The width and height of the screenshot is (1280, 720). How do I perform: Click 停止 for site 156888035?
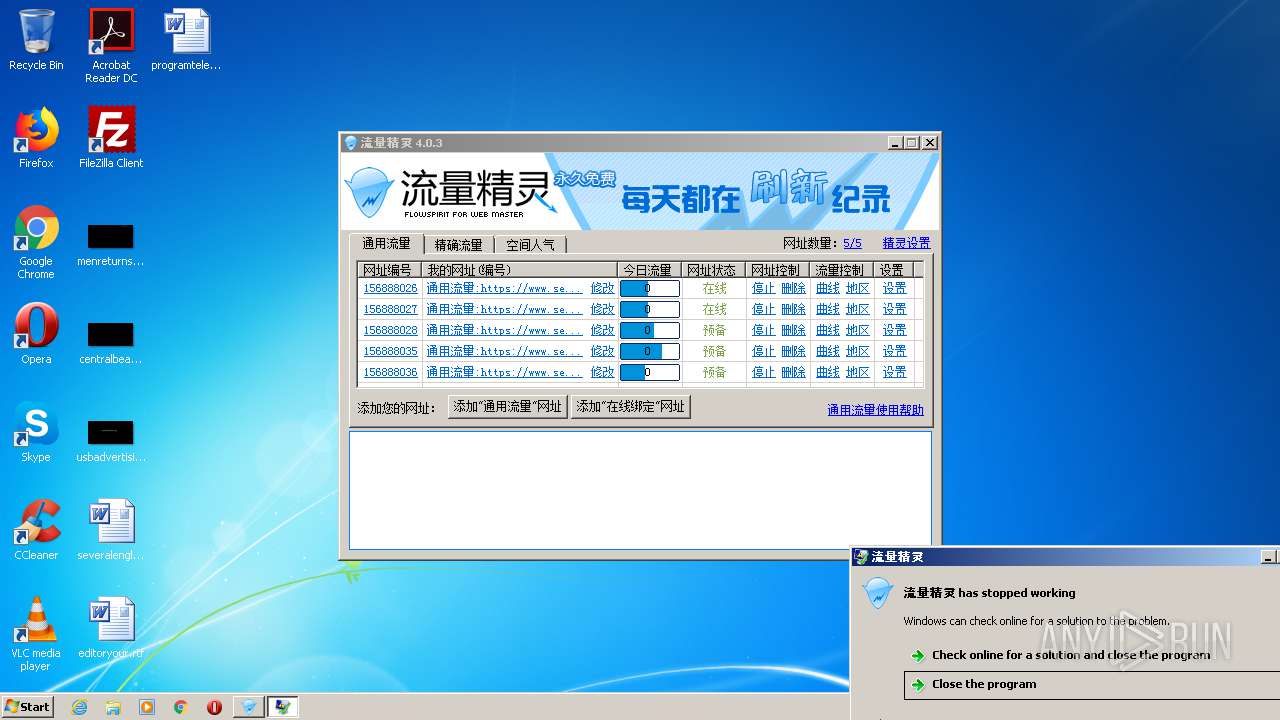tap(764, 351)
